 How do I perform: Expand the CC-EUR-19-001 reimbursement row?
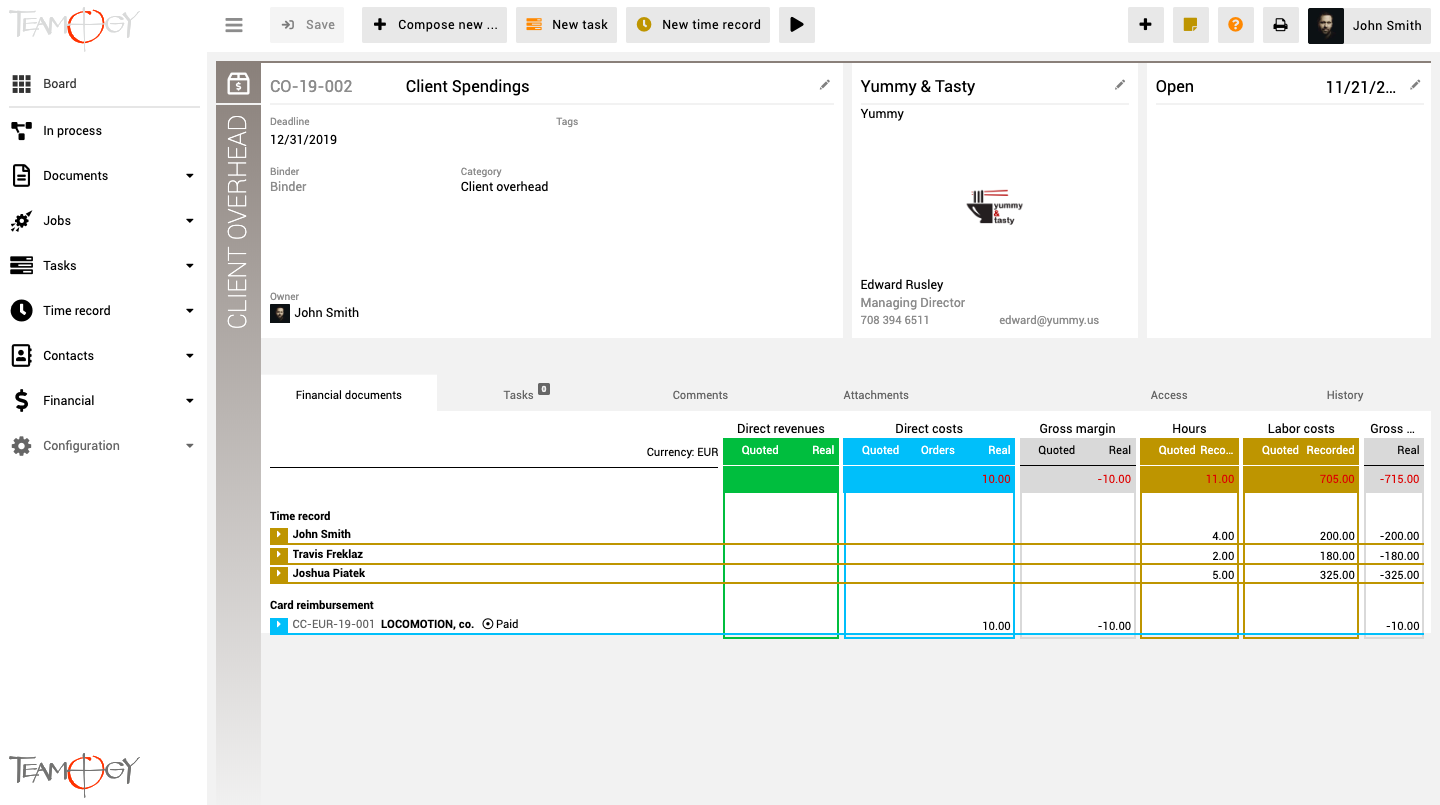coord(279,625)
